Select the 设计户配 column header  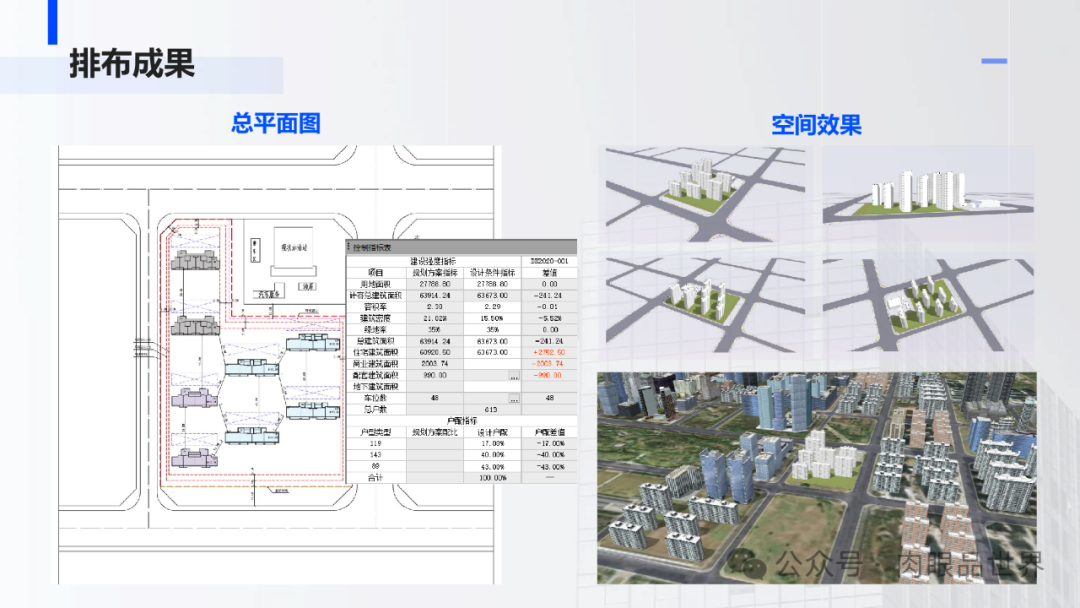[492, 432]
